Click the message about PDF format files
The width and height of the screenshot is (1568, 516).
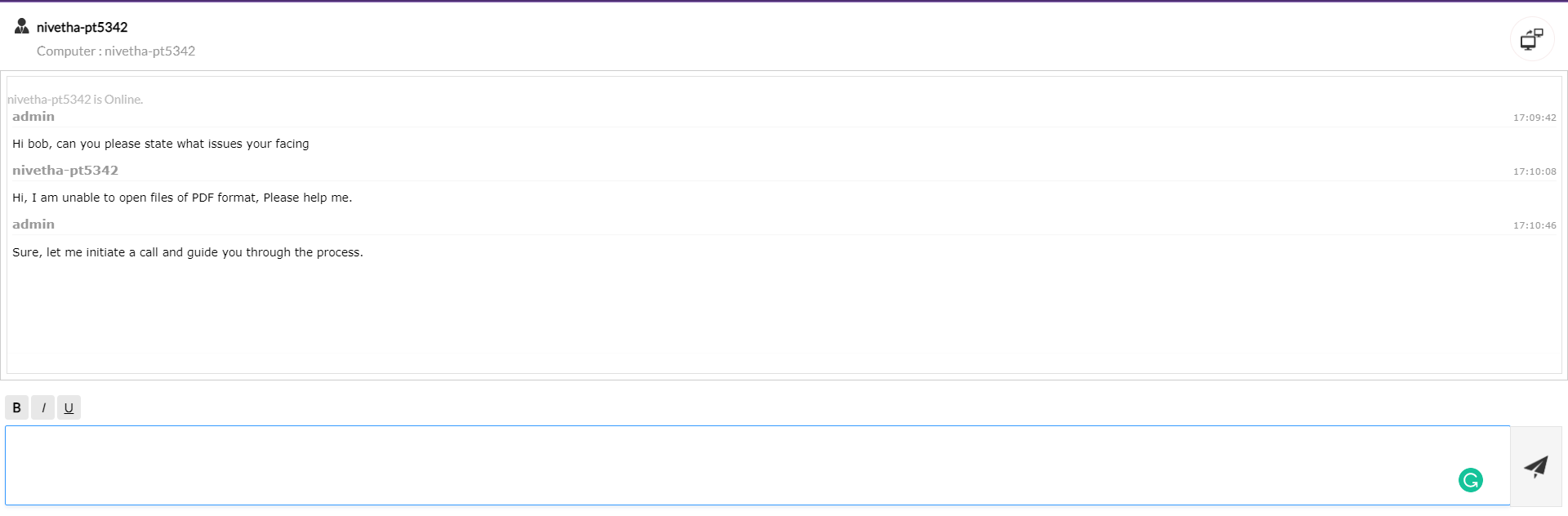(x=182, y=198)
